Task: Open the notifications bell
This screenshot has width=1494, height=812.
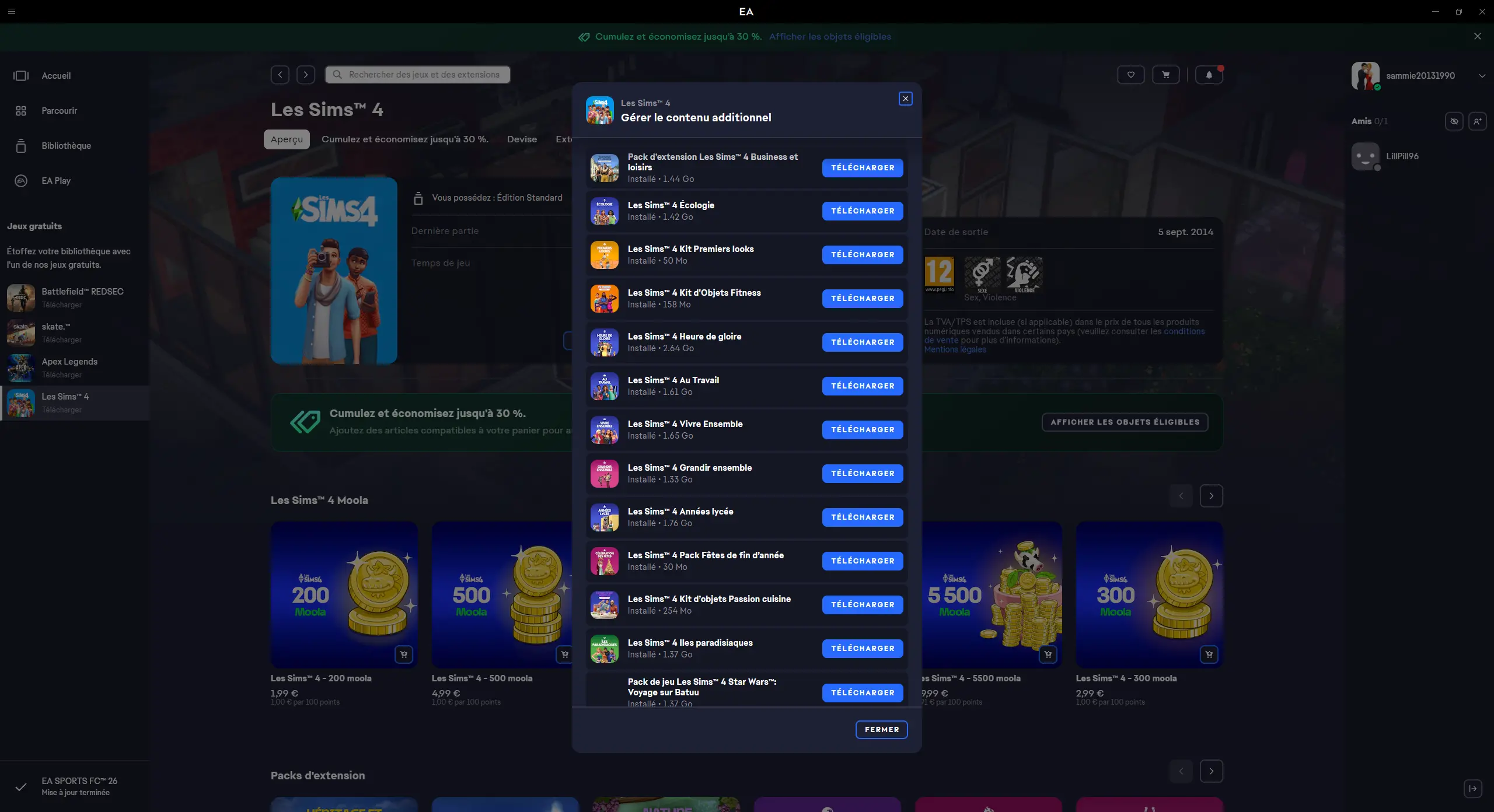Action: click(1209, 75)
